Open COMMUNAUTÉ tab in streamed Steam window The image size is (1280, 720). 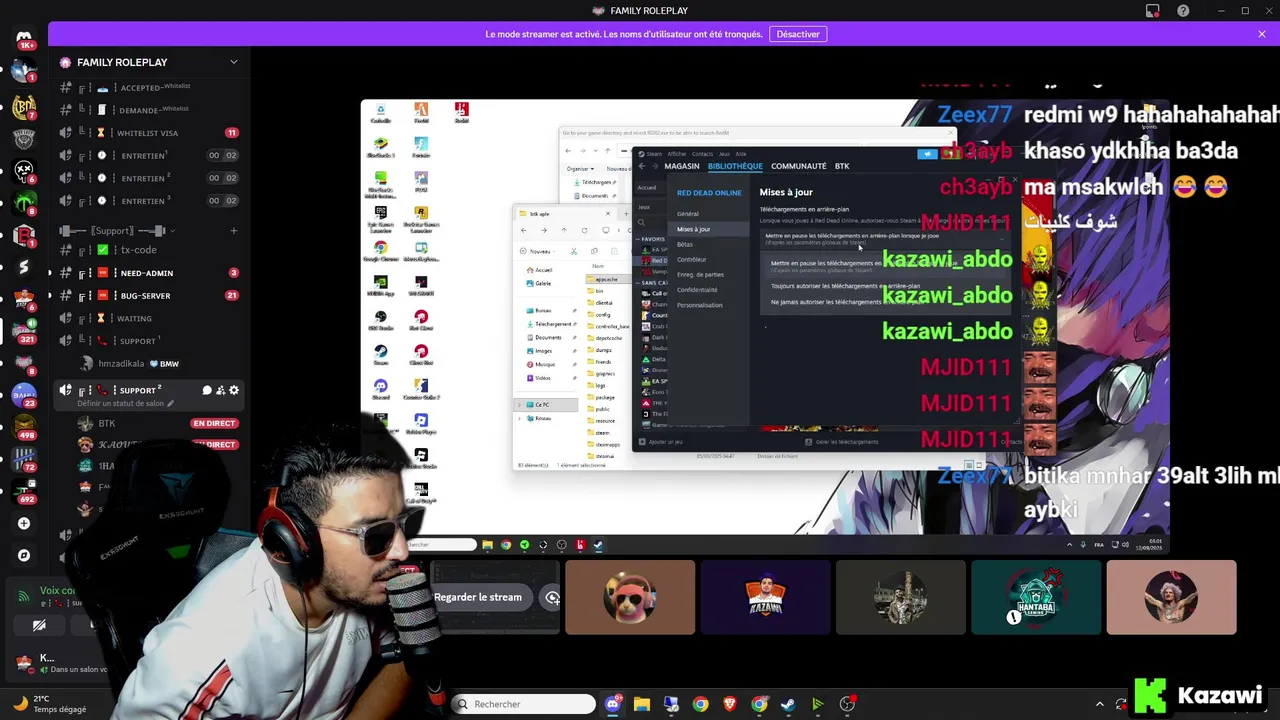point(798,166)
